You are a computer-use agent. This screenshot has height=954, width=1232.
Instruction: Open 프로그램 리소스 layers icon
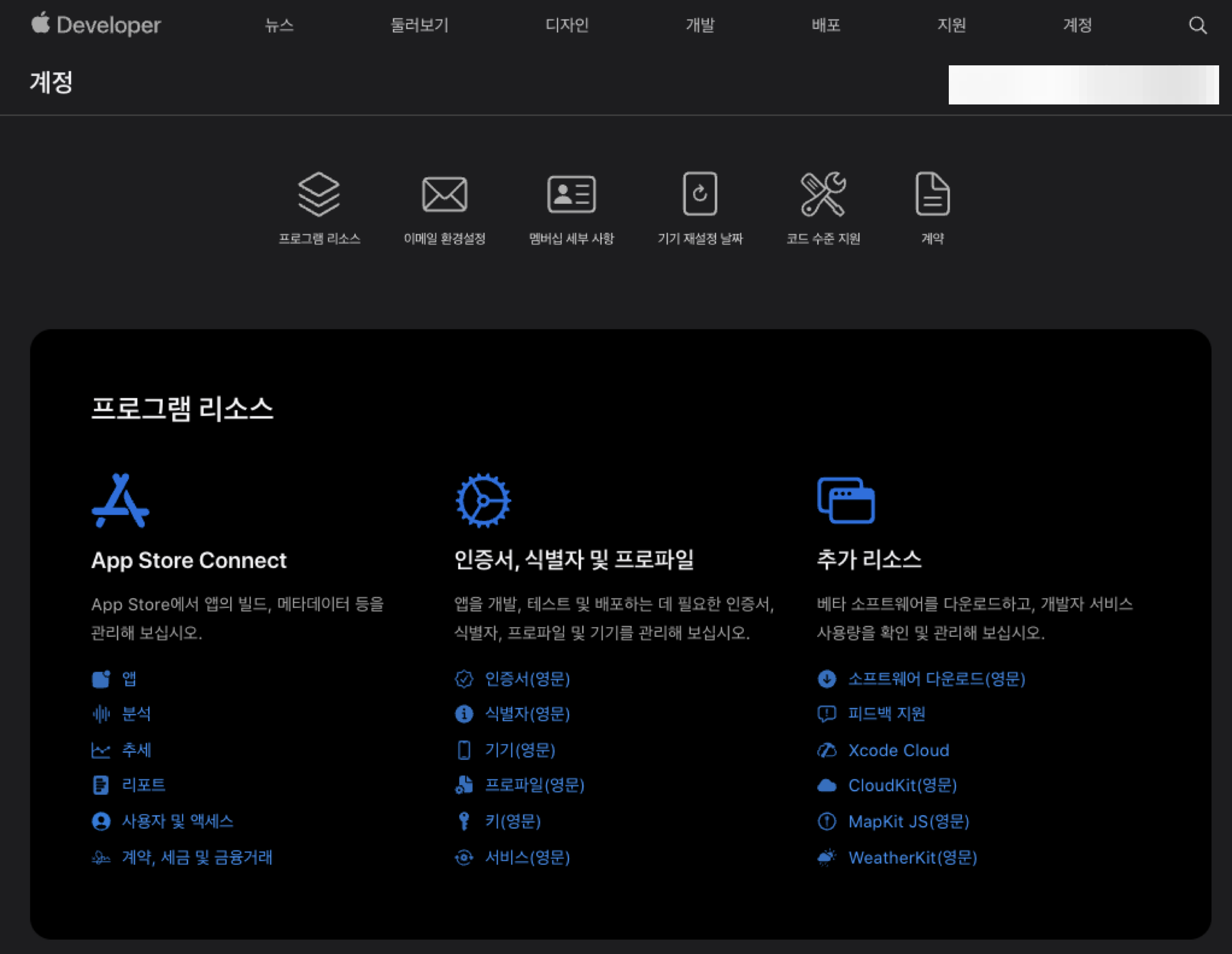click(318, 194)
